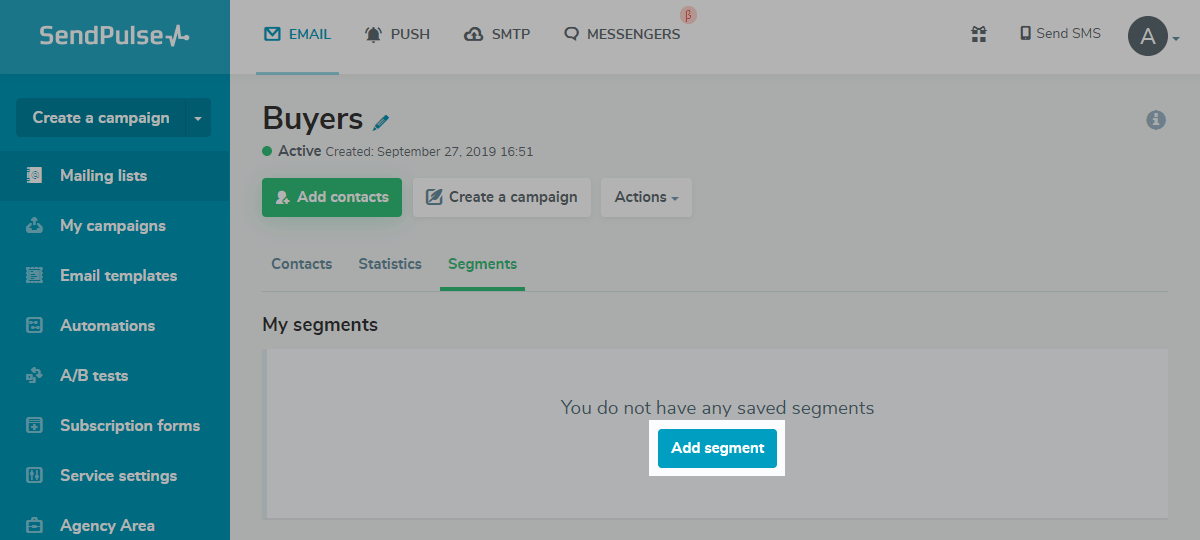Click the Email templates sidebar icon
This screenshot has height=540, width=1200.
click(x=34, y=275)
